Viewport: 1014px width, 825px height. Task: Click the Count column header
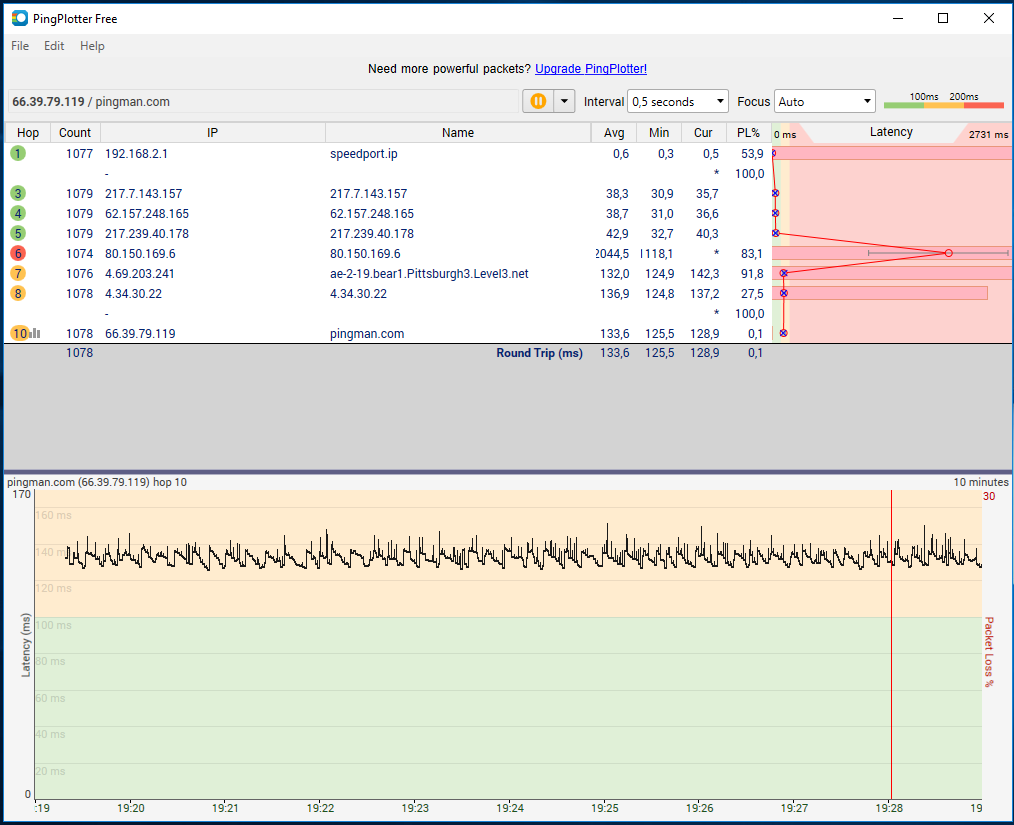pos(75,133)
